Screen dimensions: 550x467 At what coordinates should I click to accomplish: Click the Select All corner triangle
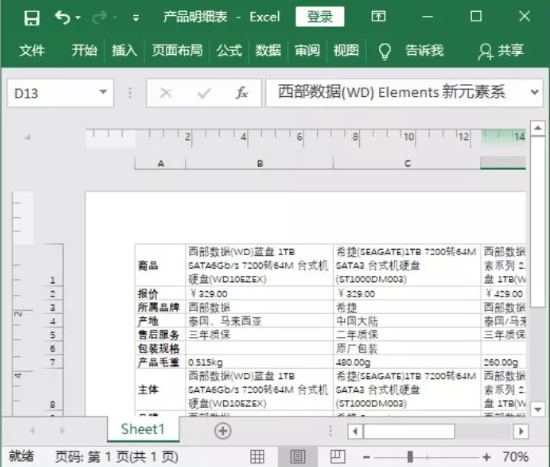click(x=27, y=137)
